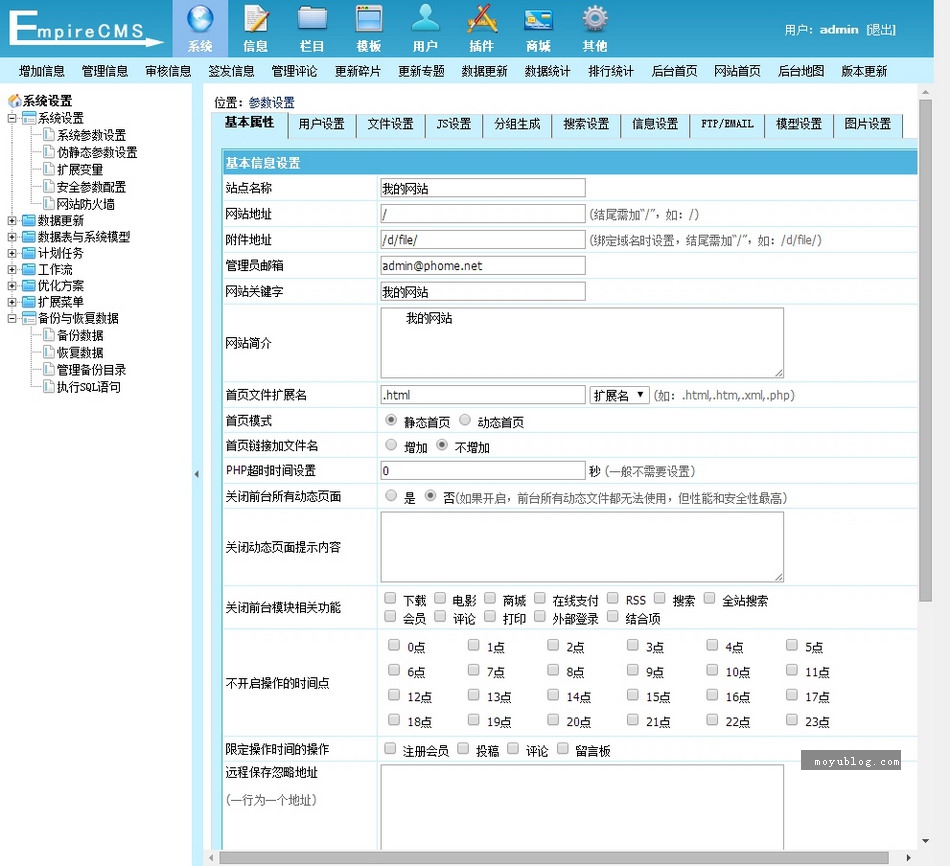Click the page icon beside 执行SQL语句
The height and width of the screenshot is (866, 950).
click(49, 387)
